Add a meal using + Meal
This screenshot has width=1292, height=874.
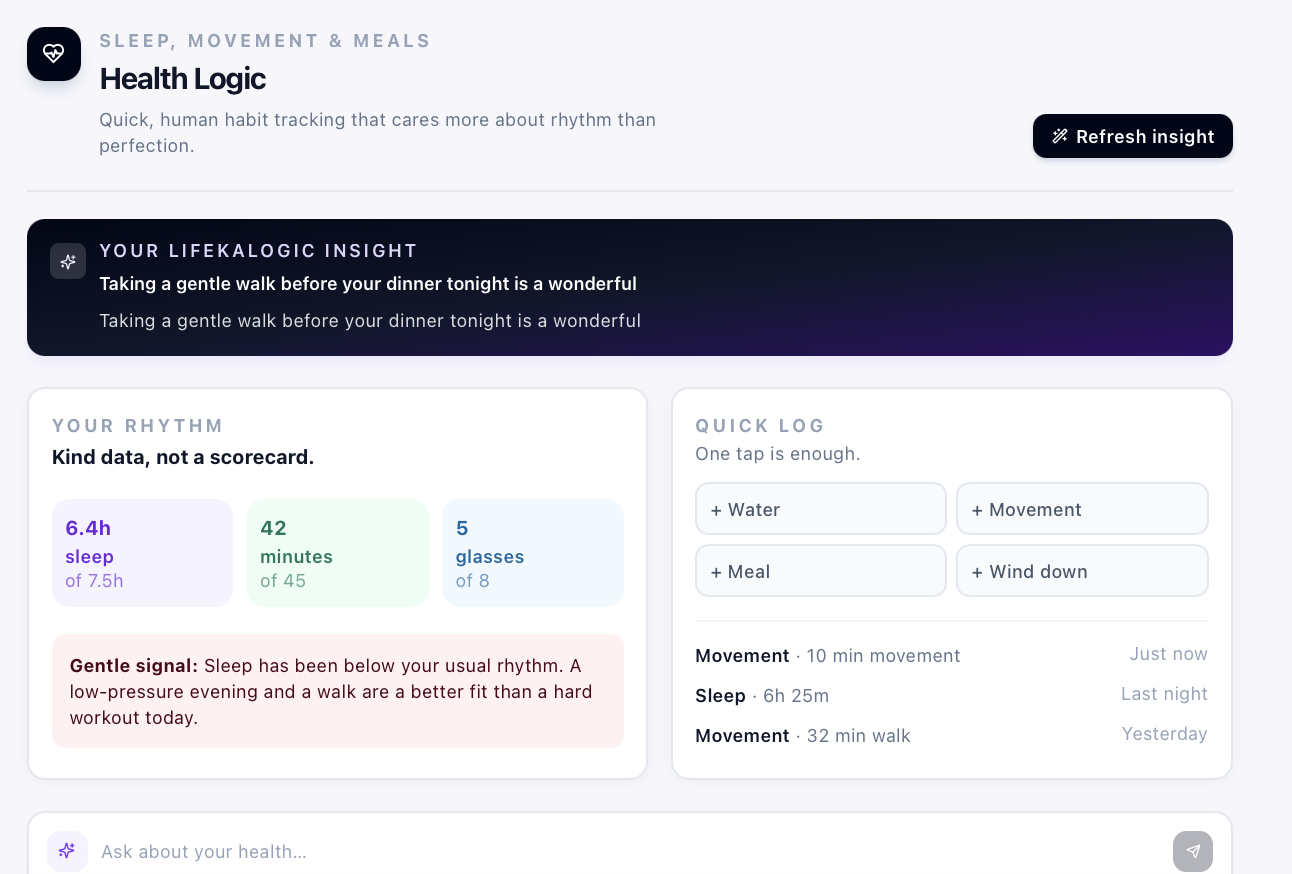coord(821,571)
